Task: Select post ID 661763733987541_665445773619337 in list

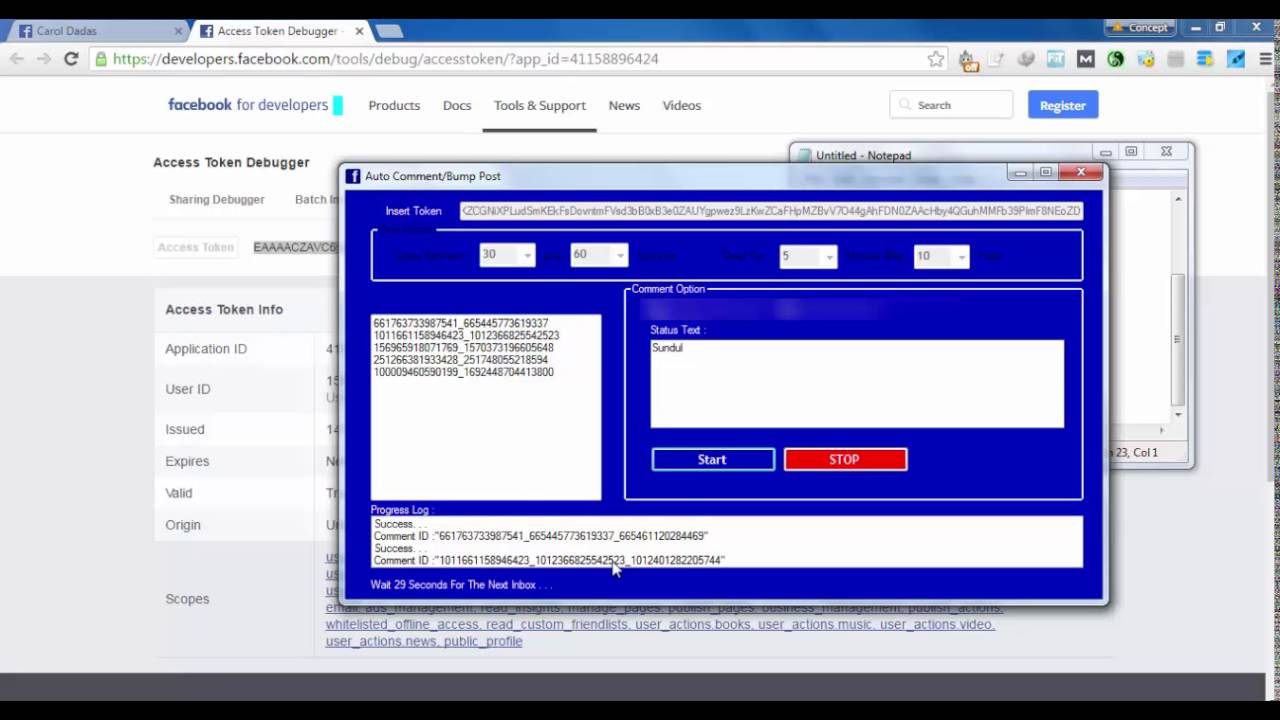Action: [460, 324]
